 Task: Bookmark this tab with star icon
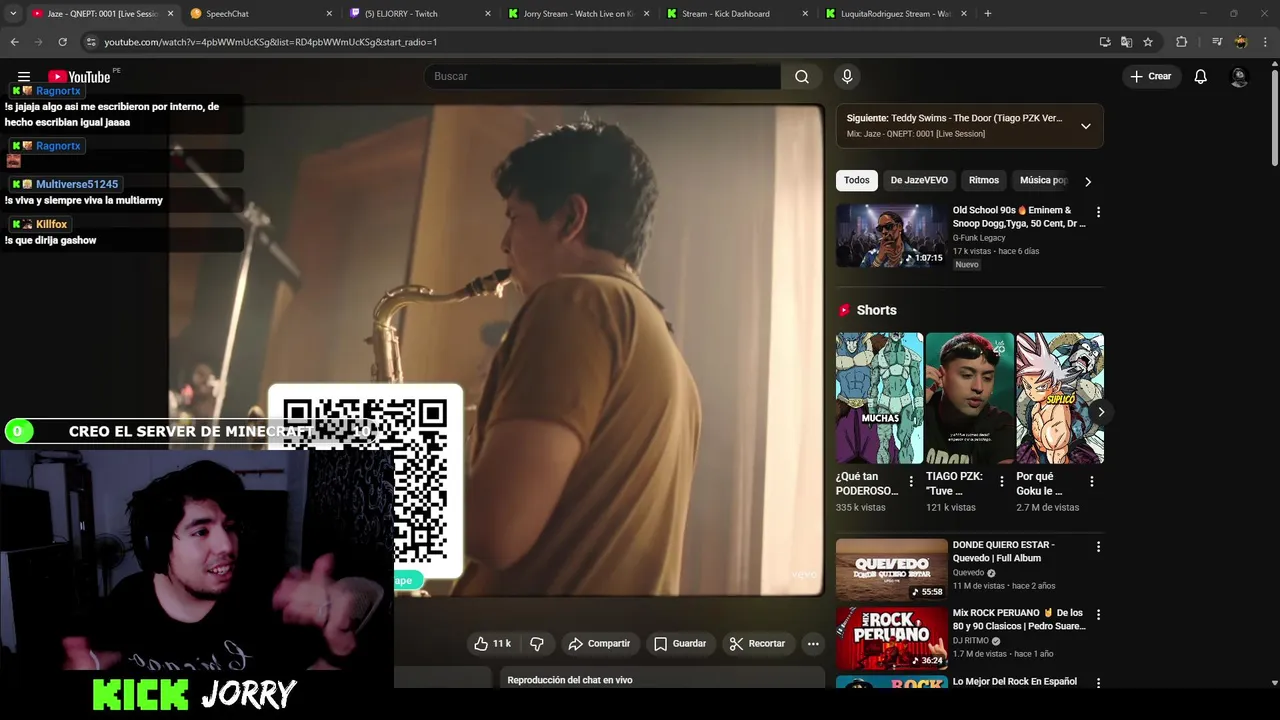1148,42
